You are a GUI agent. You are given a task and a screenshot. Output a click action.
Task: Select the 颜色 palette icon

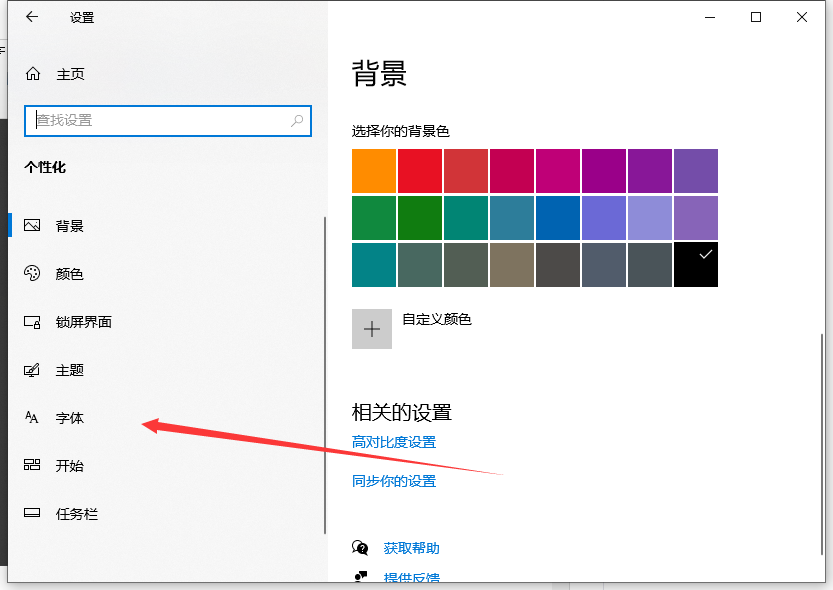pyautogui.click(x=32, y=274)
